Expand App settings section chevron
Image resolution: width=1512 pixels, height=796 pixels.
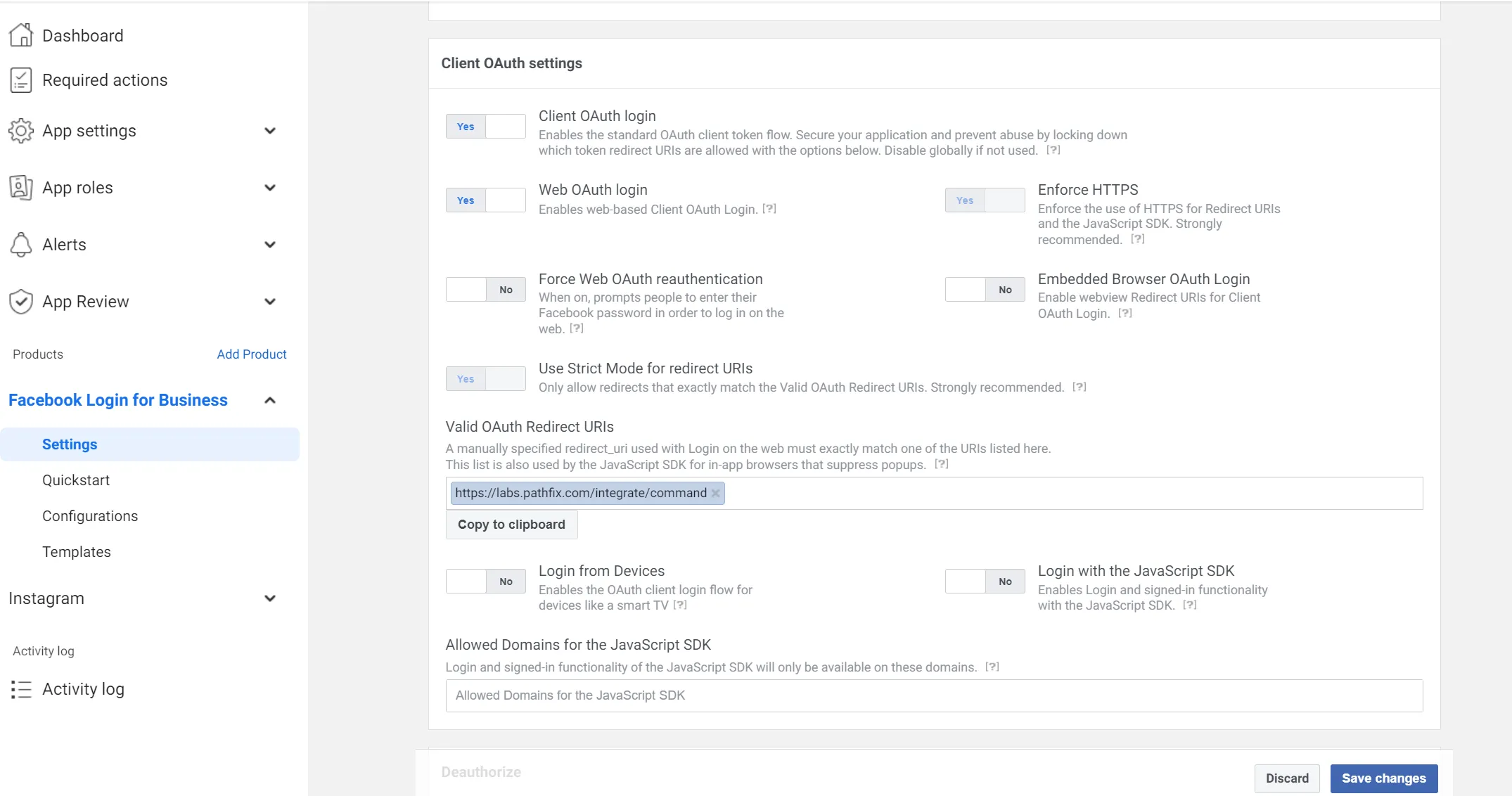click(270, 131)
